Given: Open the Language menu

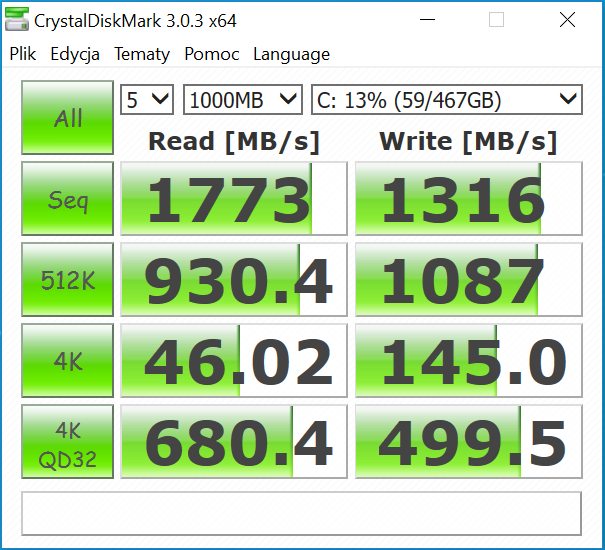Looking at the screenshot, I should pyautogui.click(x=291, y=54).
